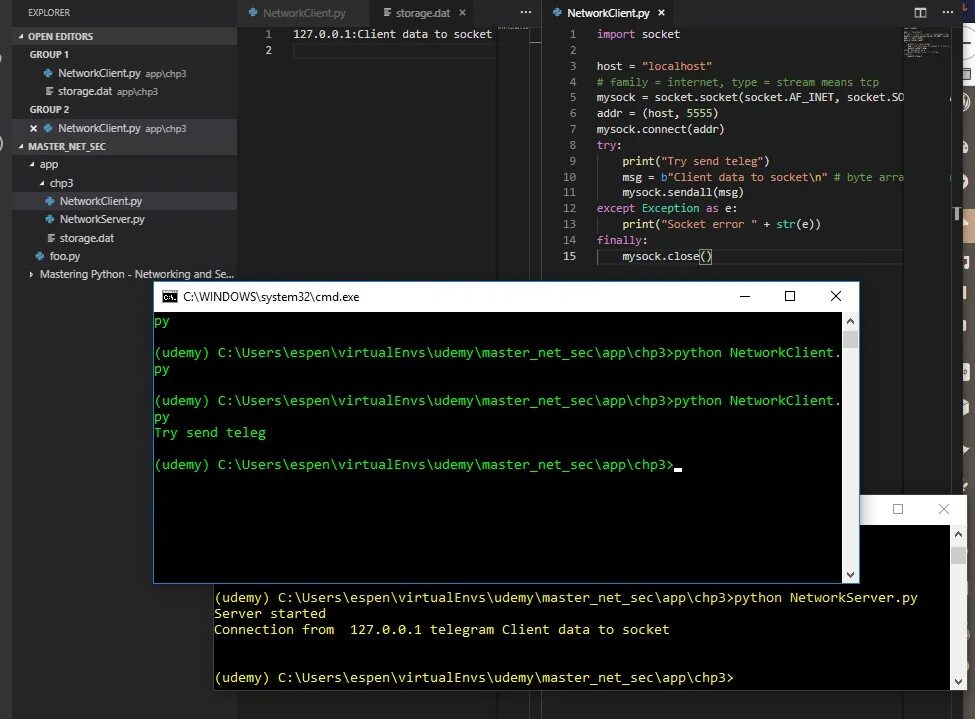Click line 1 text in storage.dat editor
This screenshot has width=975, height=719.
[392, 34]
